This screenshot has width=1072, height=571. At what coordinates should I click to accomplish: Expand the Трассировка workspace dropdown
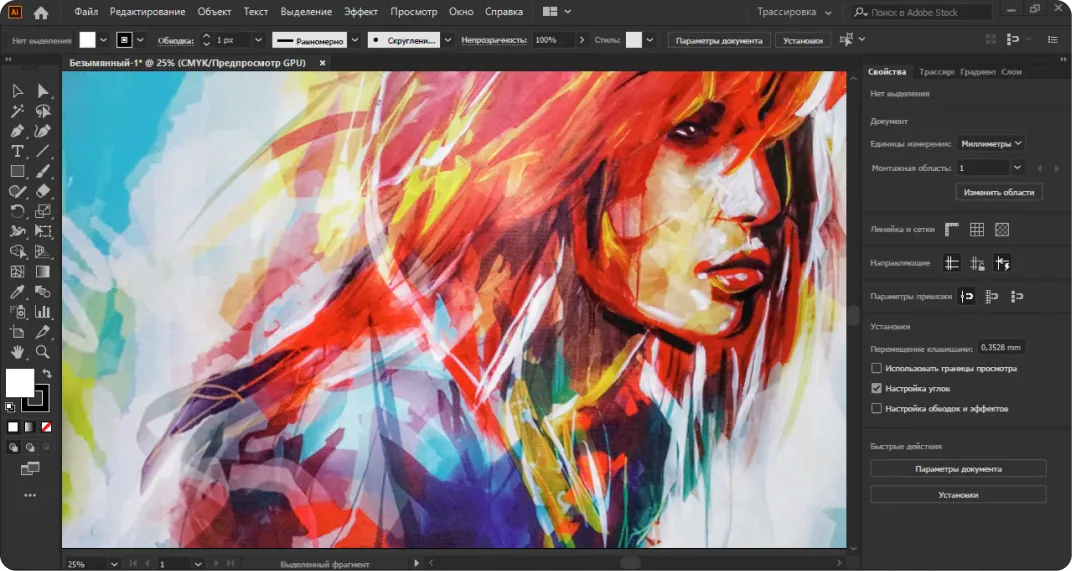794,12
